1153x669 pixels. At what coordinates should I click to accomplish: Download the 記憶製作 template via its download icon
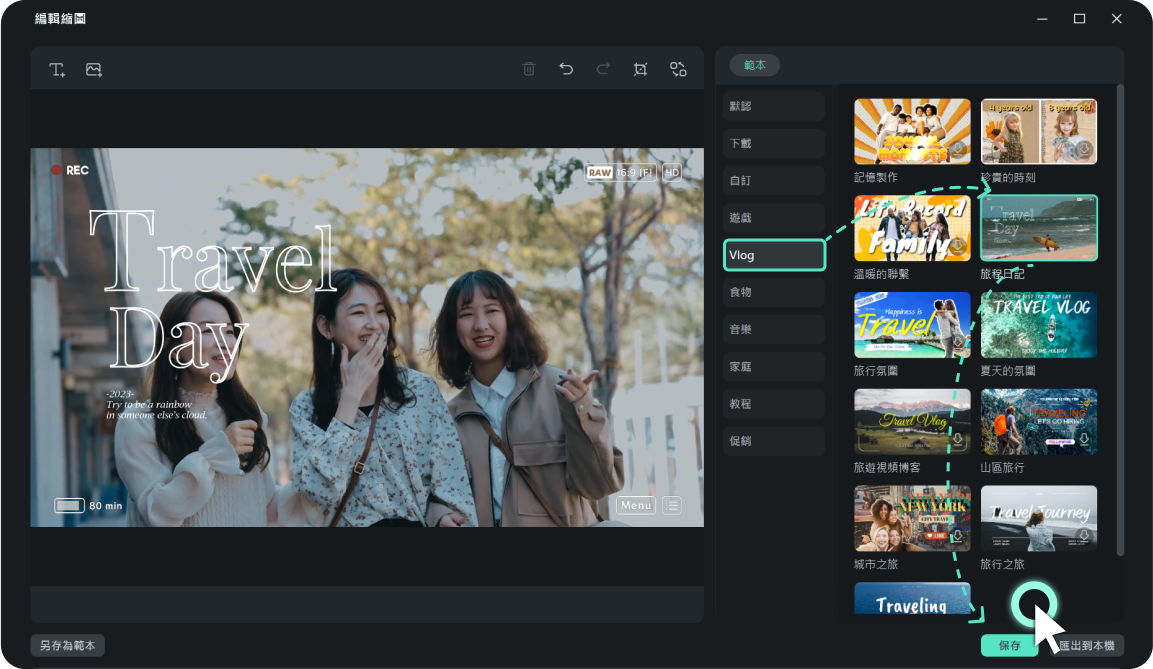[957, 149]
